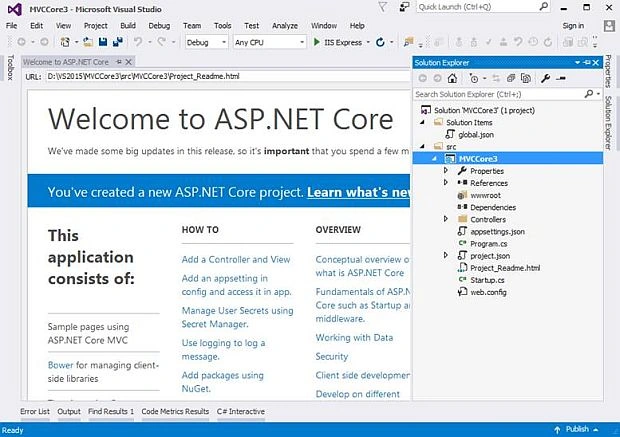Save the current file with Save icon
This screenshot has height=437, width=620.
tap(103, 42)
